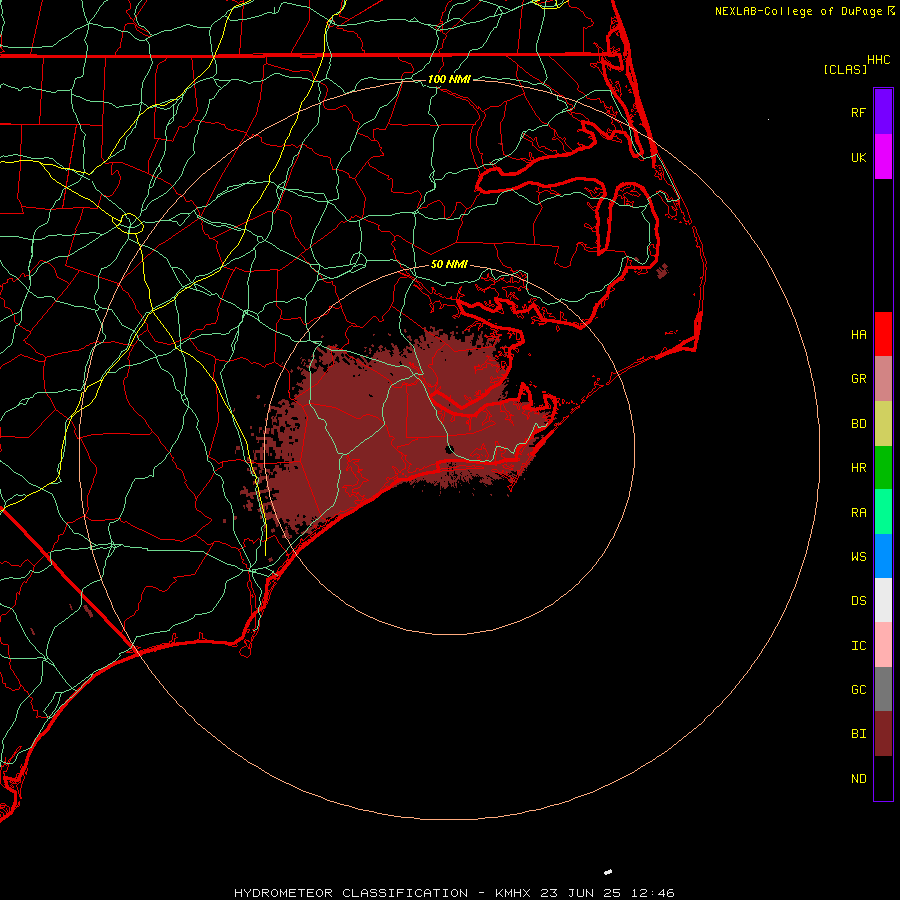Screen dimensions: 900x900
Task: Click the UK magenta legend swatch
Action: (x=883, y=157)
